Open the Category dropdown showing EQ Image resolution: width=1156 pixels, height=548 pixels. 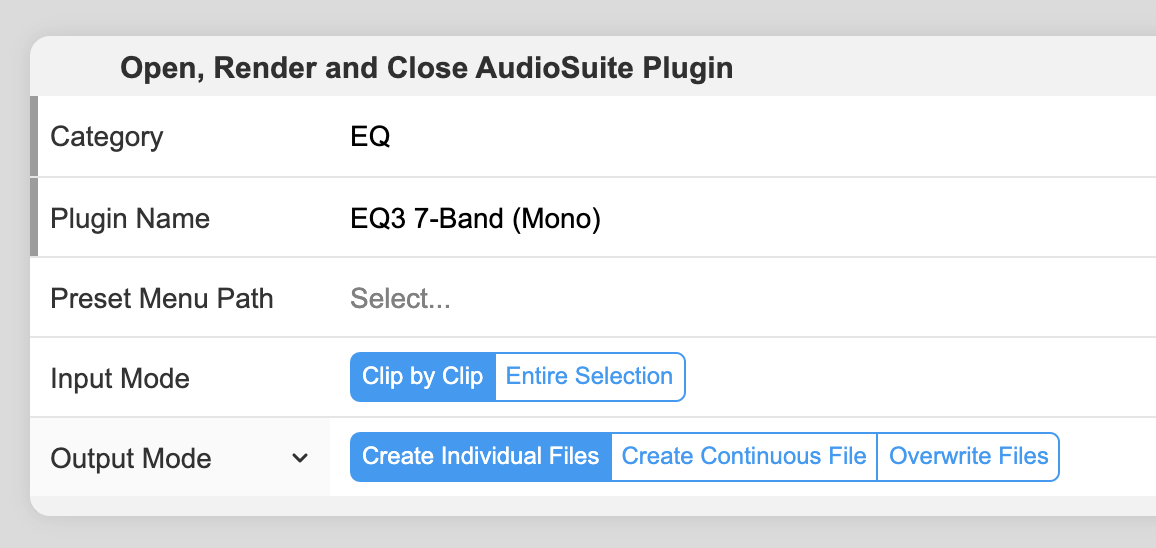(x=371, y=137)
